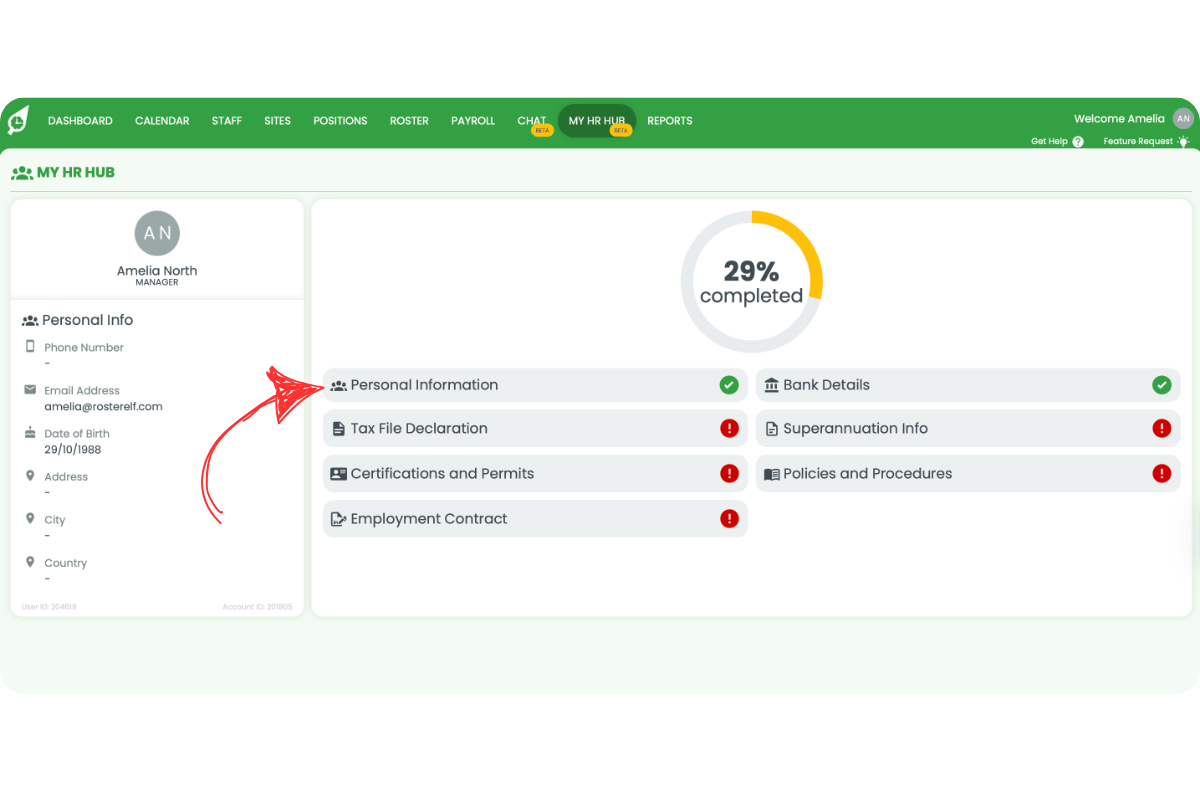Switch to the Reports tab
1200x800 pixels.
tap(669, 121)
